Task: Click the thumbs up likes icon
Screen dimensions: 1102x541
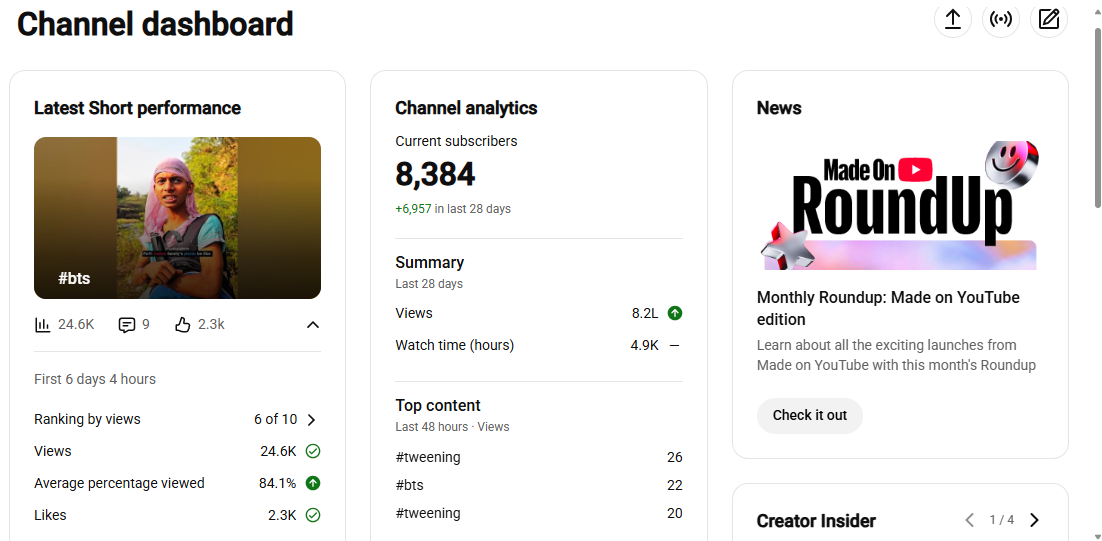Action: 183,325
